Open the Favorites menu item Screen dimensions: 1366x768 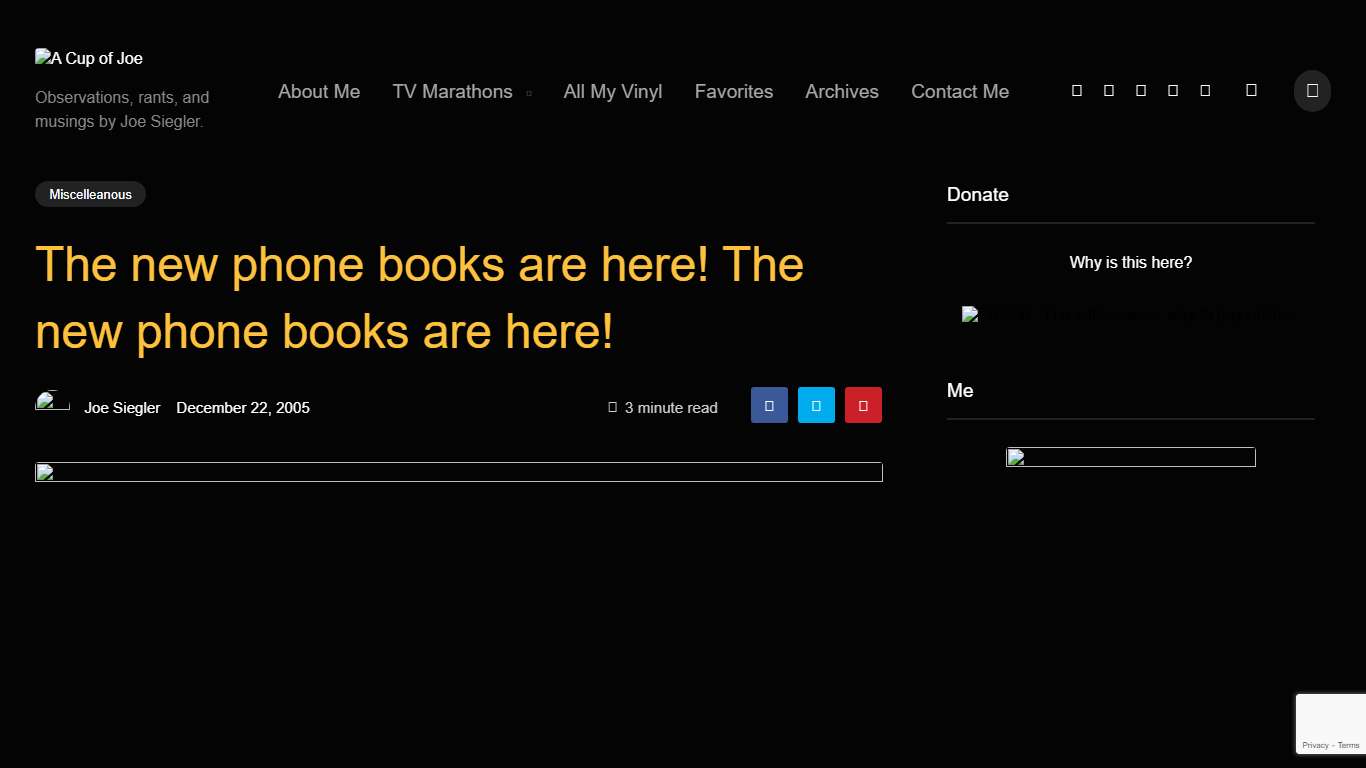click(x=734, y=91)
